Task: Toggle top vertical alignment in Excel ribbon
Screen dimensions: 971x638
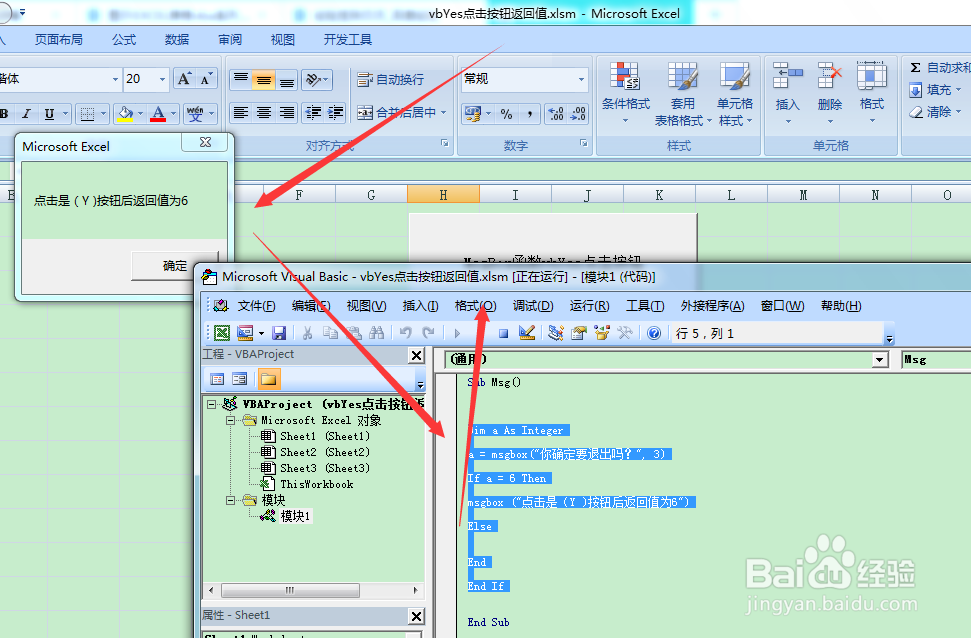Action: coord(241,79)
